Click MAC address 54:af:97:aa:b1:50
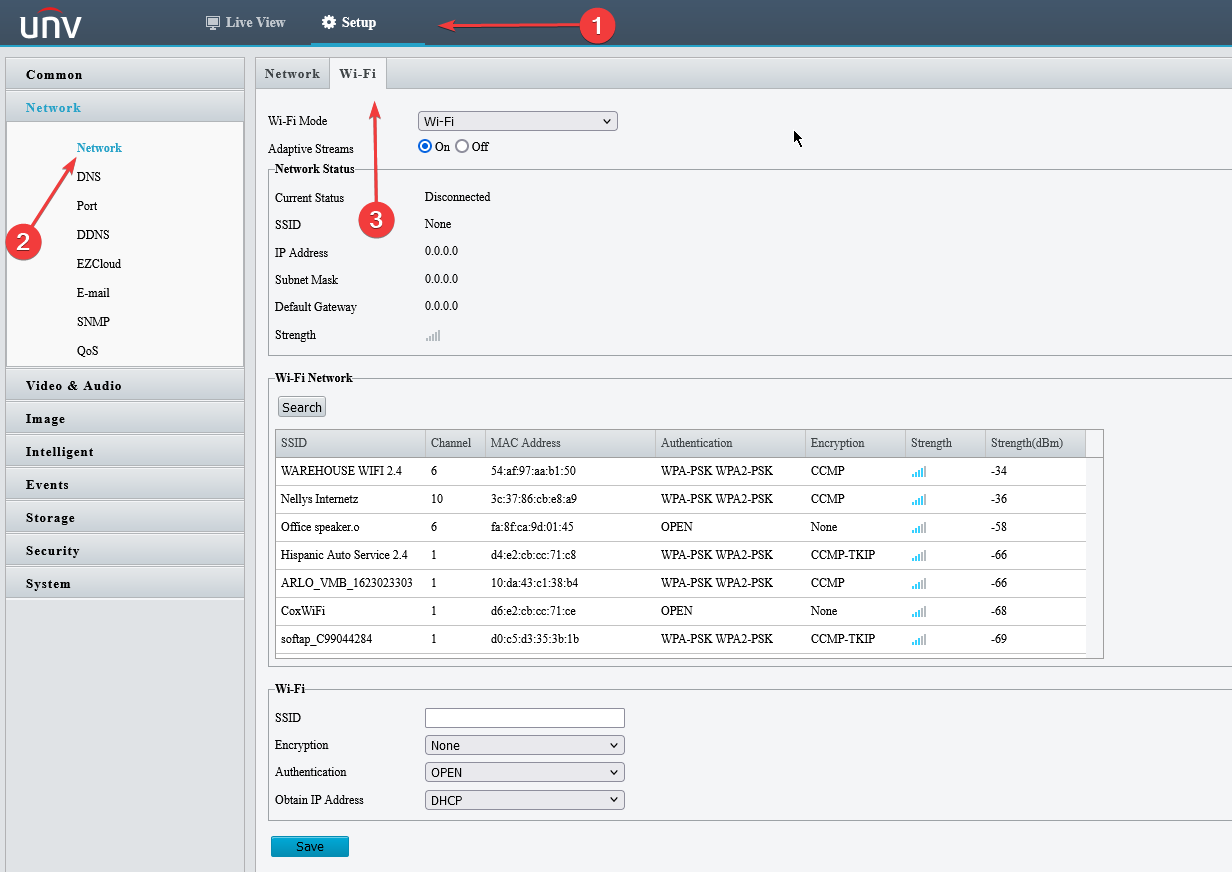The height and width of the screenshot is (872, 1232). 533,471
